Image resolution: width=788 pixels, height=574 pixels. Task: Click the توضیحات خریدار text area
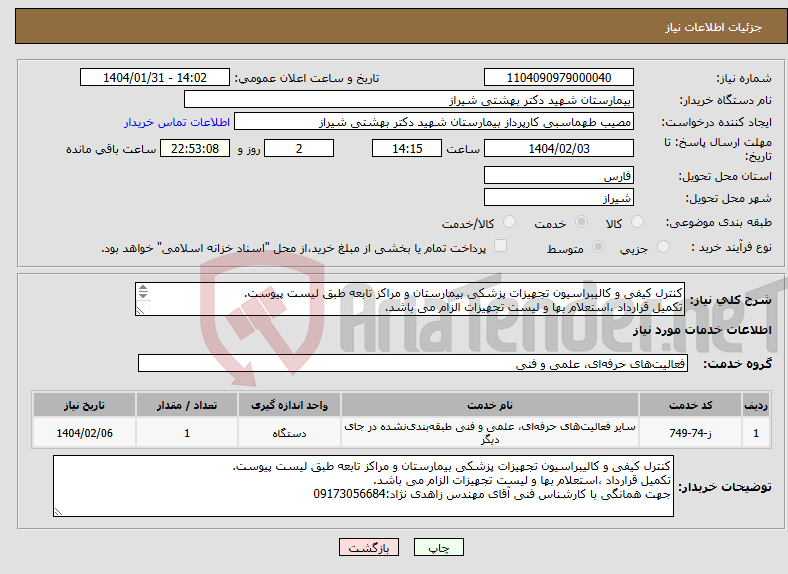pyautogui.click(x=363, y=486)
